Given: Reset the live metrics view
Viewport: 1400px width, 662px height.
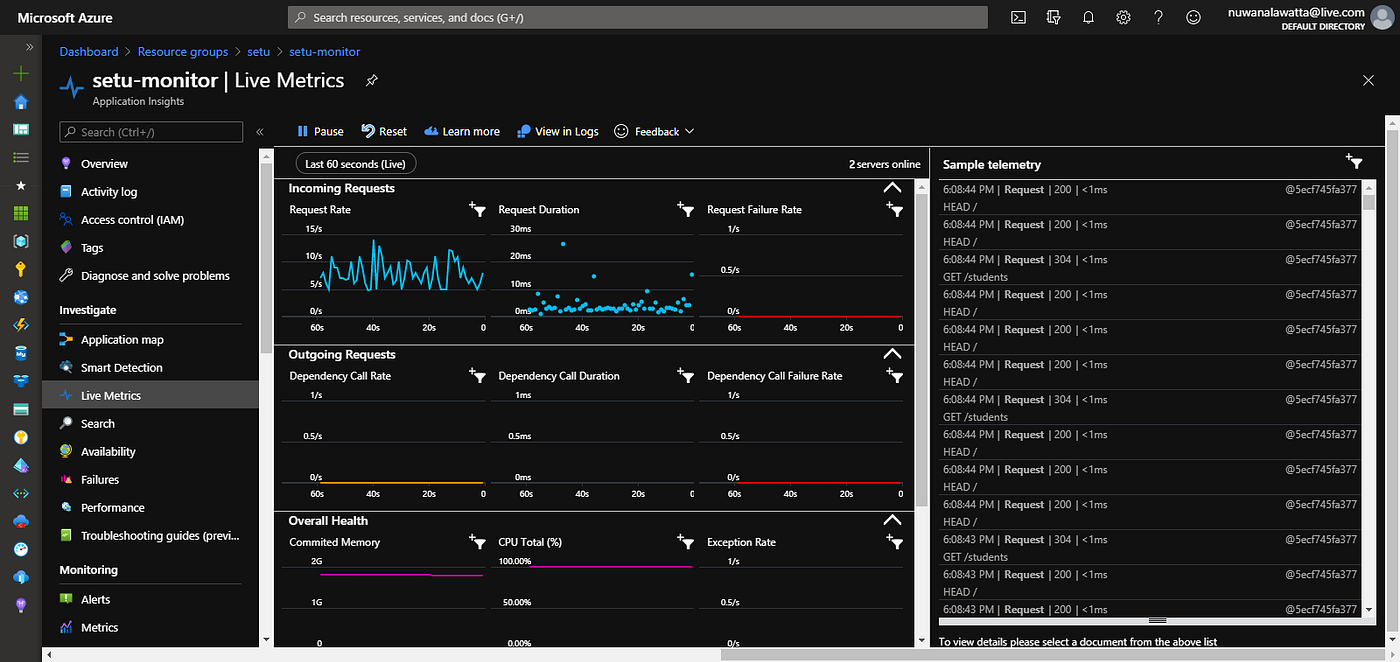Looking at the screenshot, I should (384, 131).
